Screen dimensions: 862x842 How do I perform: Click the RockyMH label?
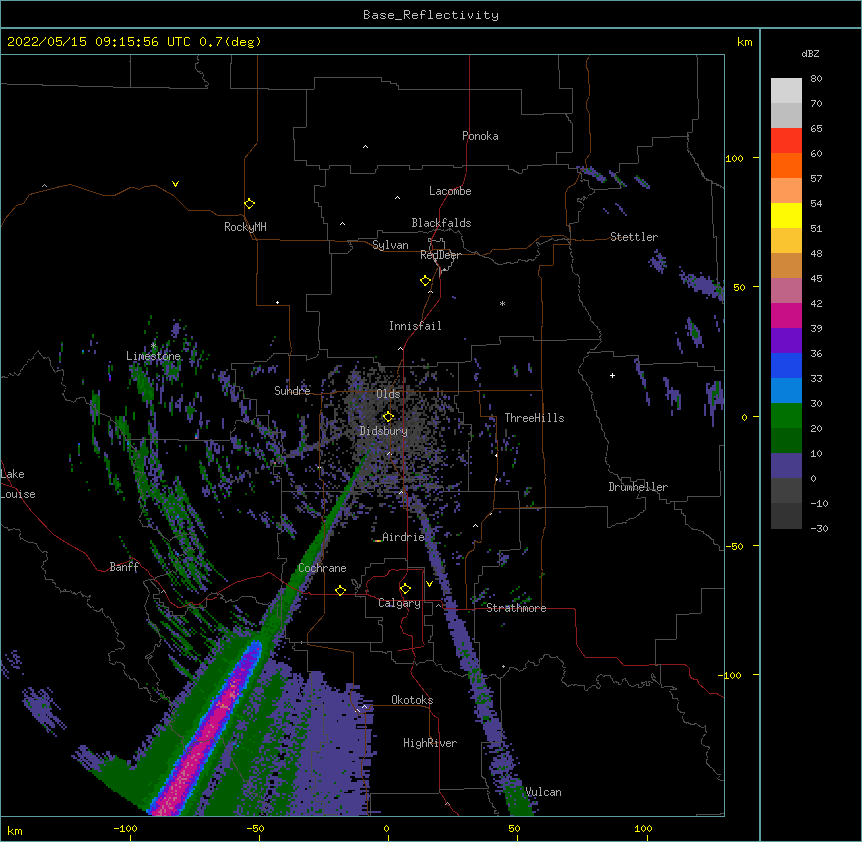[245, 227]
